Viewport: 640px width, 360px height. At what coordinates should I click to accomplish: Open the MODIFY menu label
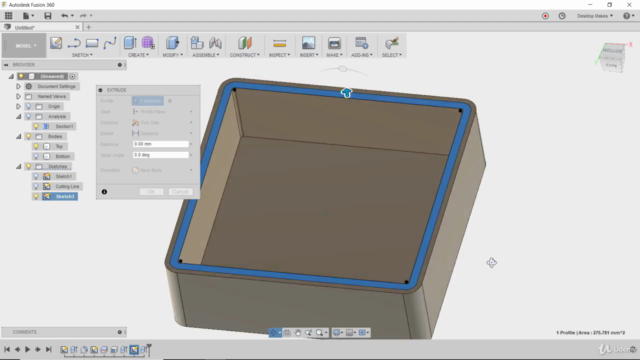pyautogui.click(x=173, y=55)
